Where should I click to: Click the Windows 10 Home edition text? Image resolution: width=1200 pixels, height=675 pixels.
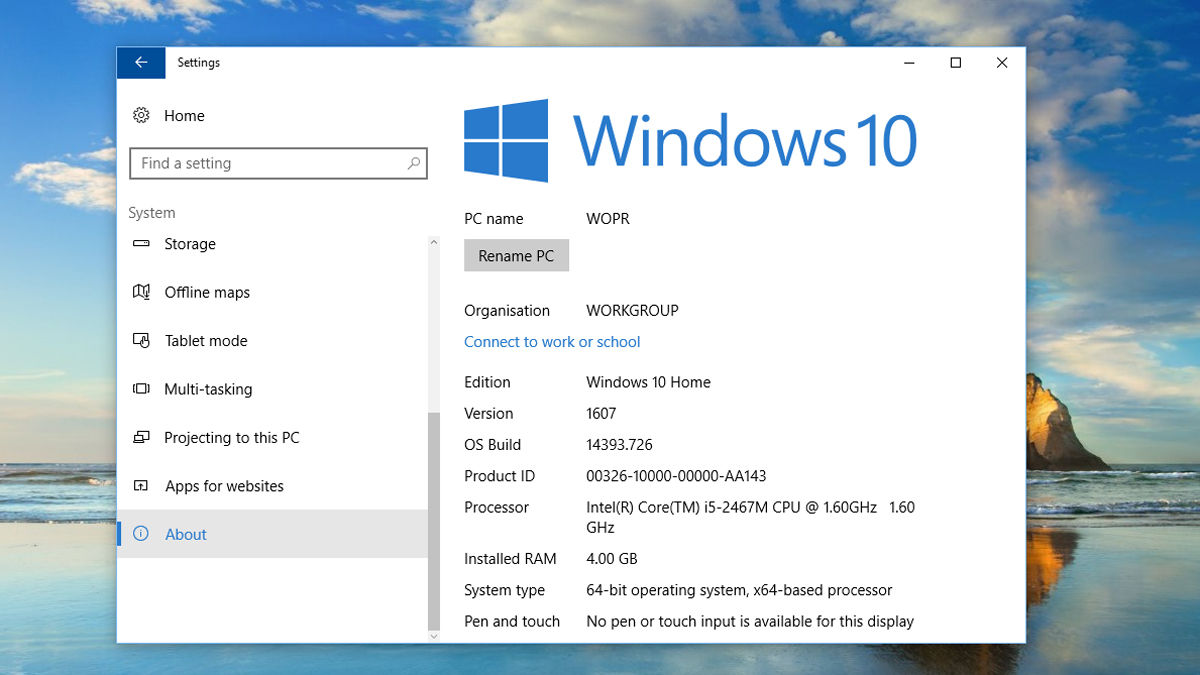pyautogui.click(x=648, y=382)
